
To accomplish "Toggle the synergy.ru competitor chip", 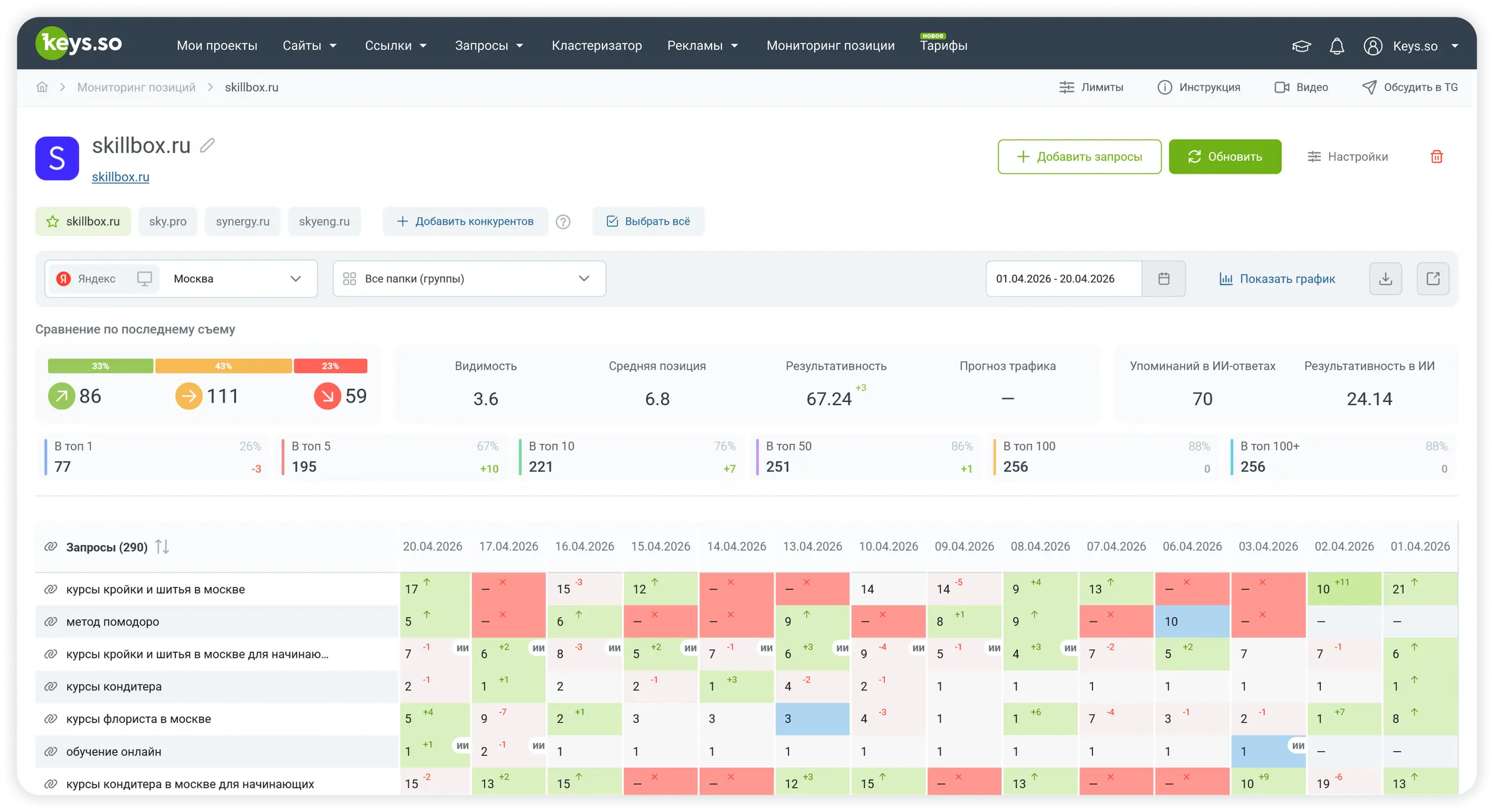I will (243, 222).
